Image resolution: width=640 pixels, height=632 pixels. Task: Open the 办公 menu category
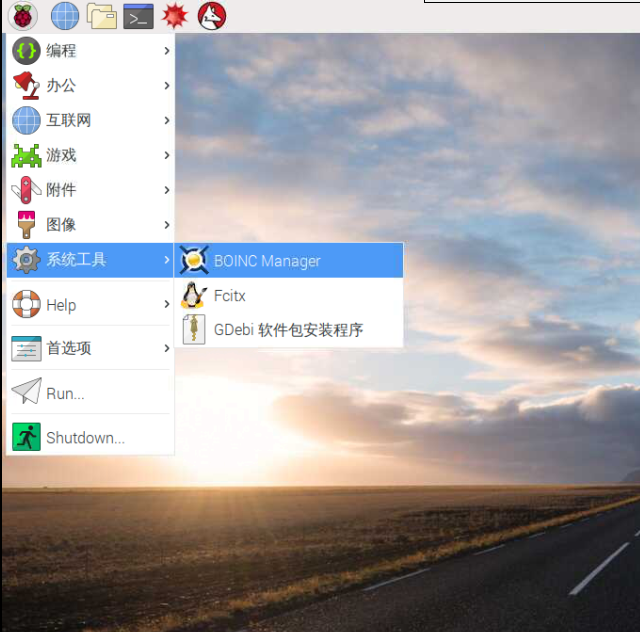pyautogui.click(x=91, y=86)
